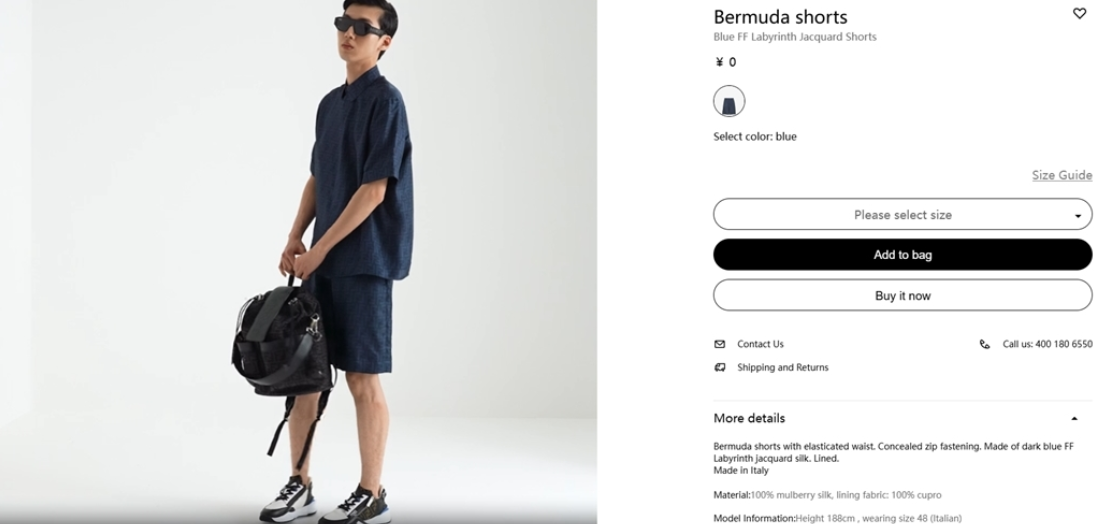Open the Size Guide link
Viewport: 1094px width, 524px height.
[x=1062, y=175]
